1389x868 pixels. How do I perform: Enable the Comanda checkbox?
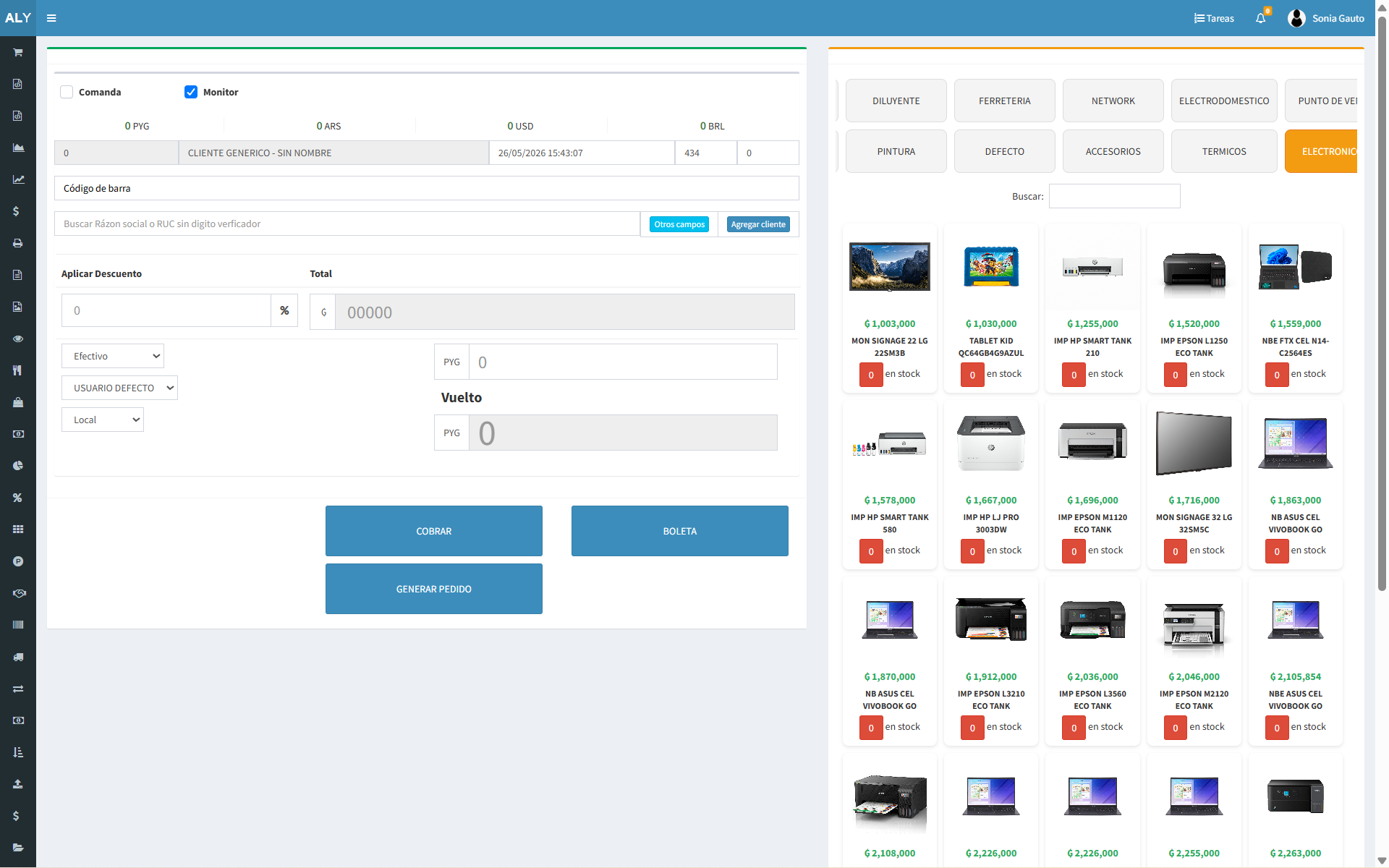(x=67, y=92)
